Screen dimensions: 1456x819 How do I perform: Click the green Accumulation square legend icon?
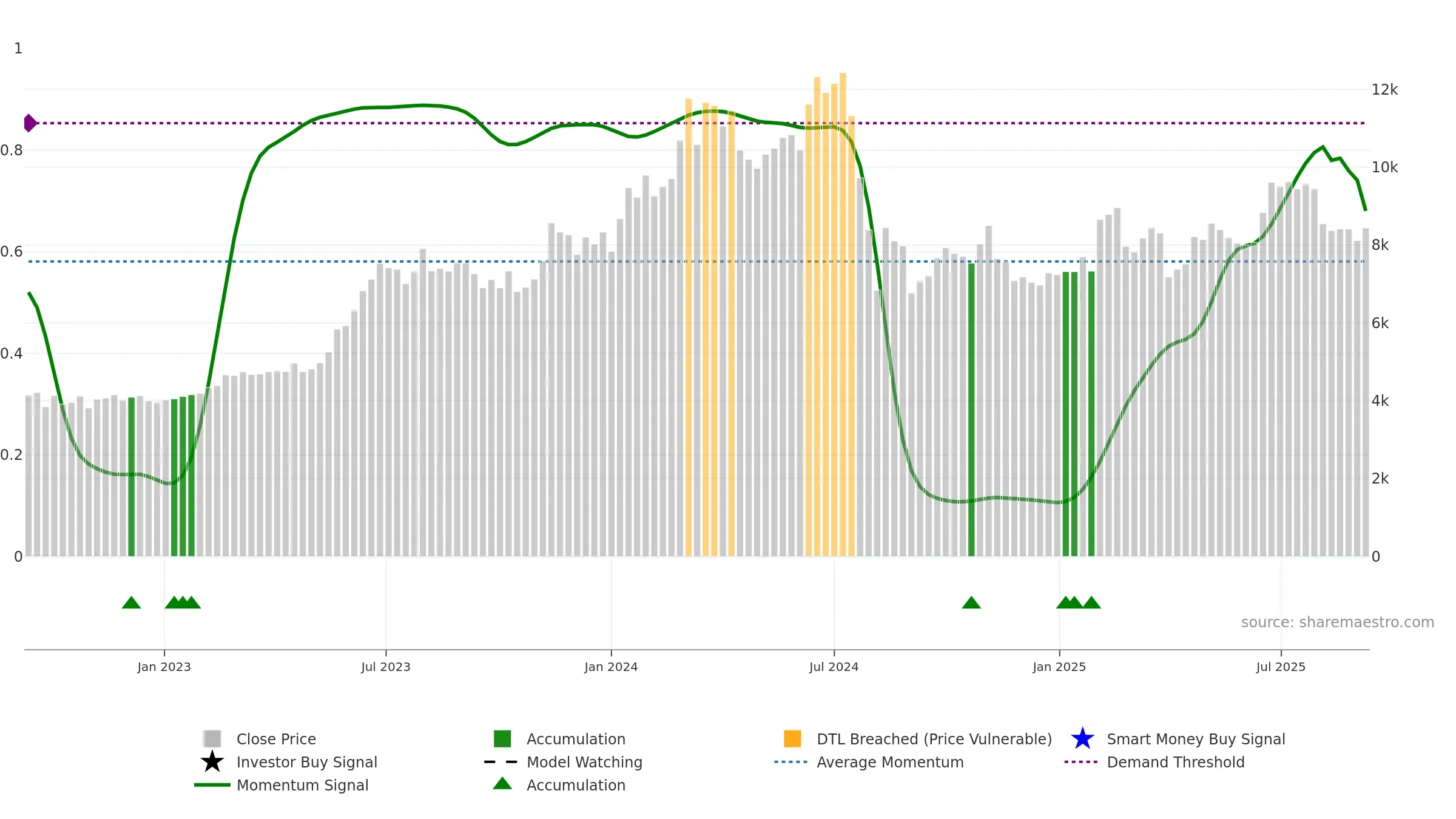[x=502, y=738]
